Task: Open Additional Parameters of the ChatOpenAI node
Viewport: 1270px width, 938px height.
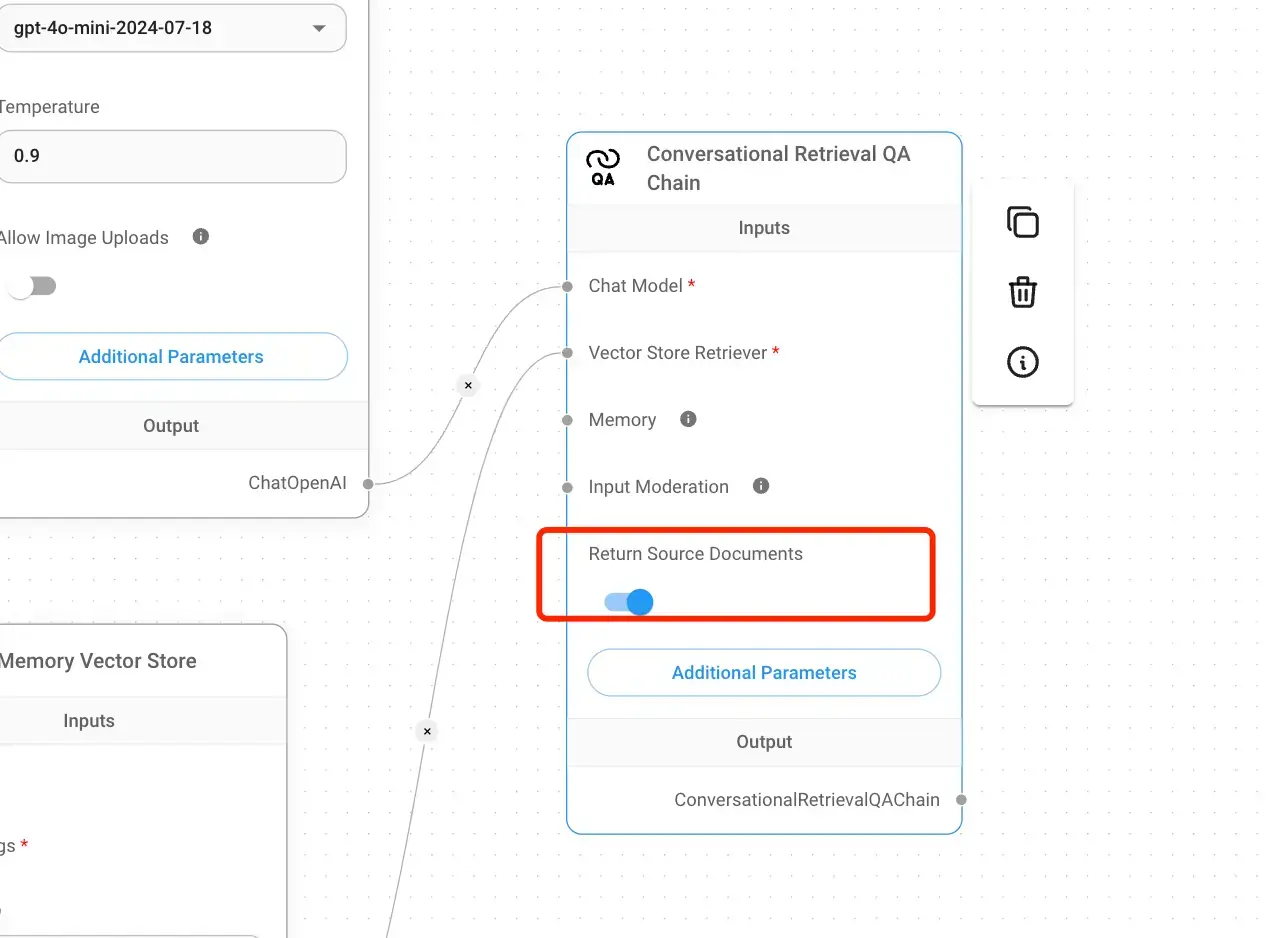Action: (x=171, y=357)
